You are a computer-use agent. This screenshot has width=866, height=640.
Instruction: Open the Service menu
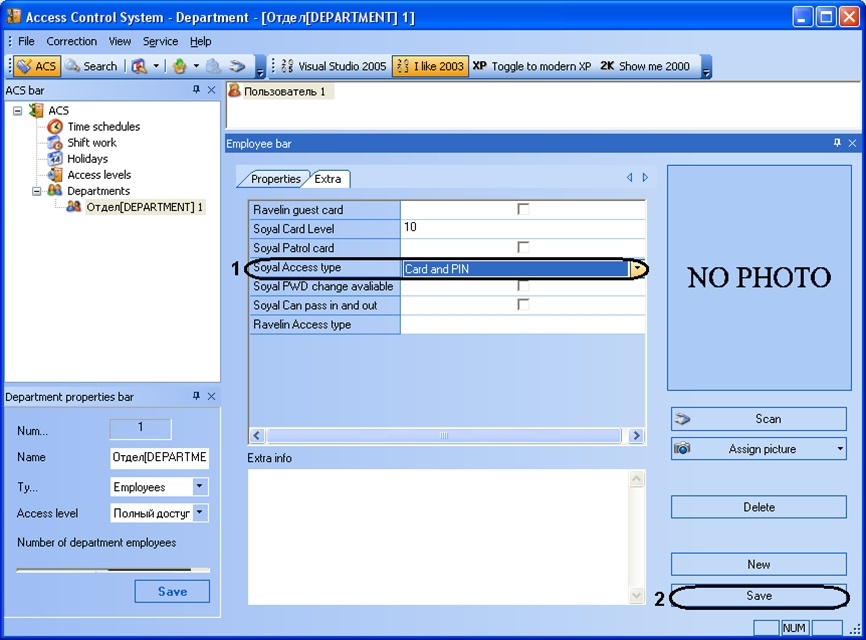point(160,41)
